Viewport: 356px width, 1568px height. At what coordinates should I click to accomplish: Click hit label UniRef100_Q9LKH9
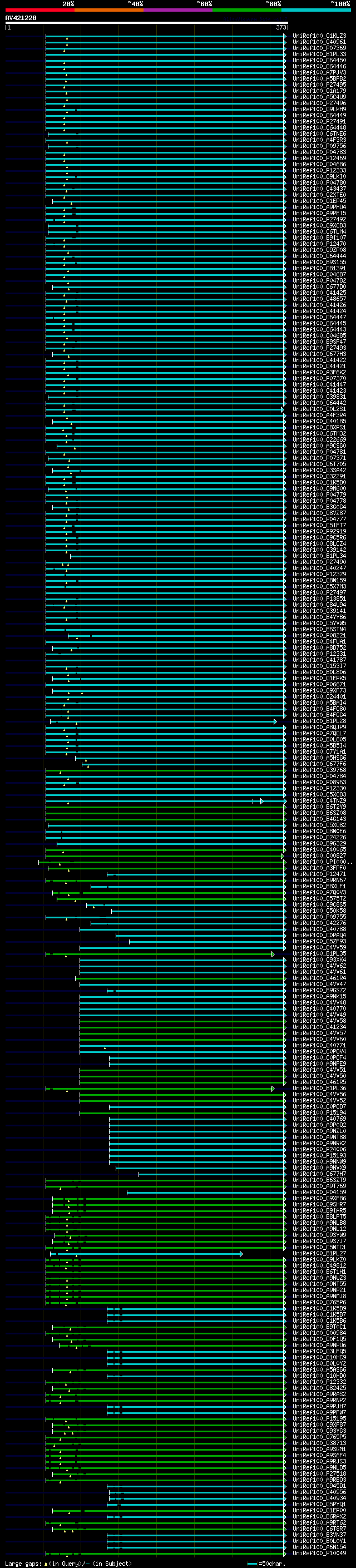pyautogui.click(x=319, y=110)
